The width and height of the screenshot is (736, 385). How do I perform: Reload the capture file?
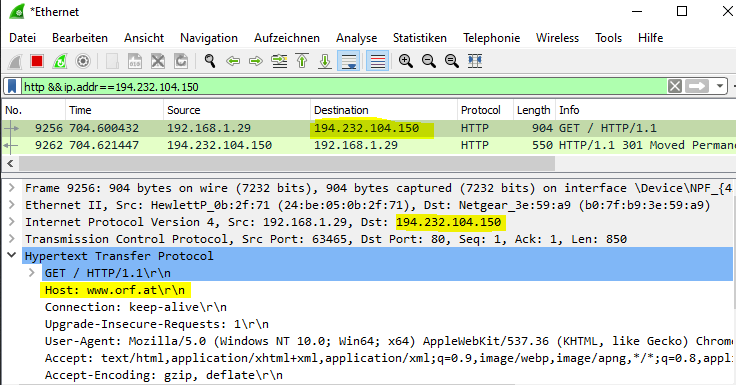coord(181,62)
